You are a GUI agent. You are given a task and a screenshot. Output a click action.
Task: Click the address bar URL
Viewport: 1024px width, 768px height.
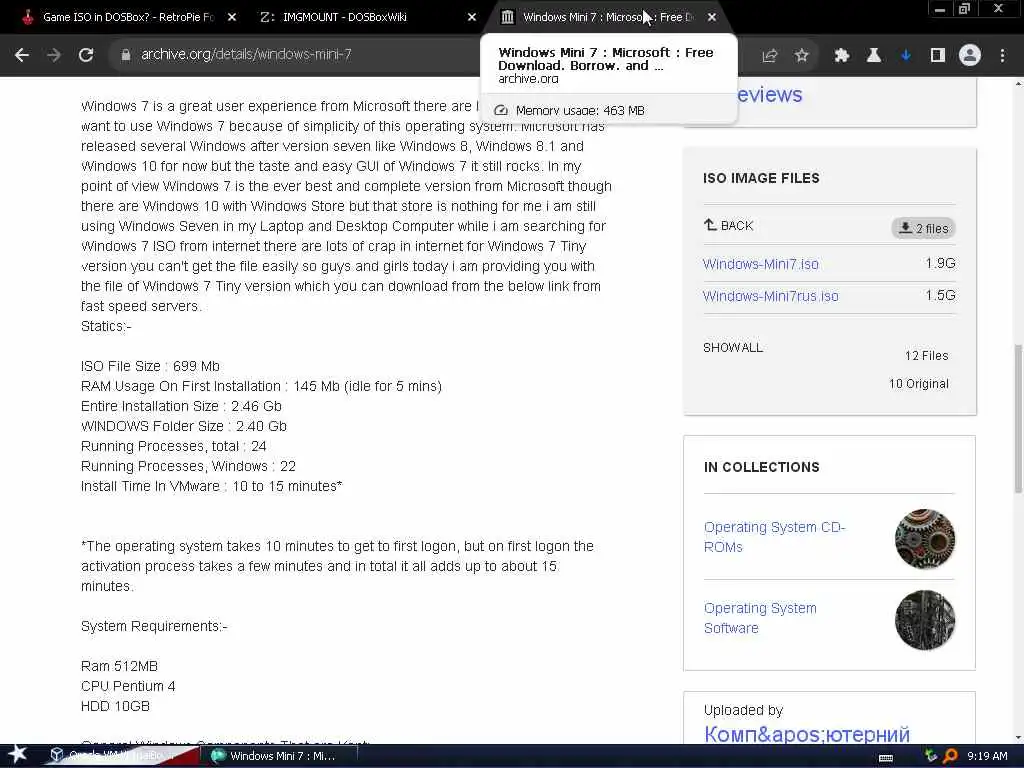coord(246,55)
